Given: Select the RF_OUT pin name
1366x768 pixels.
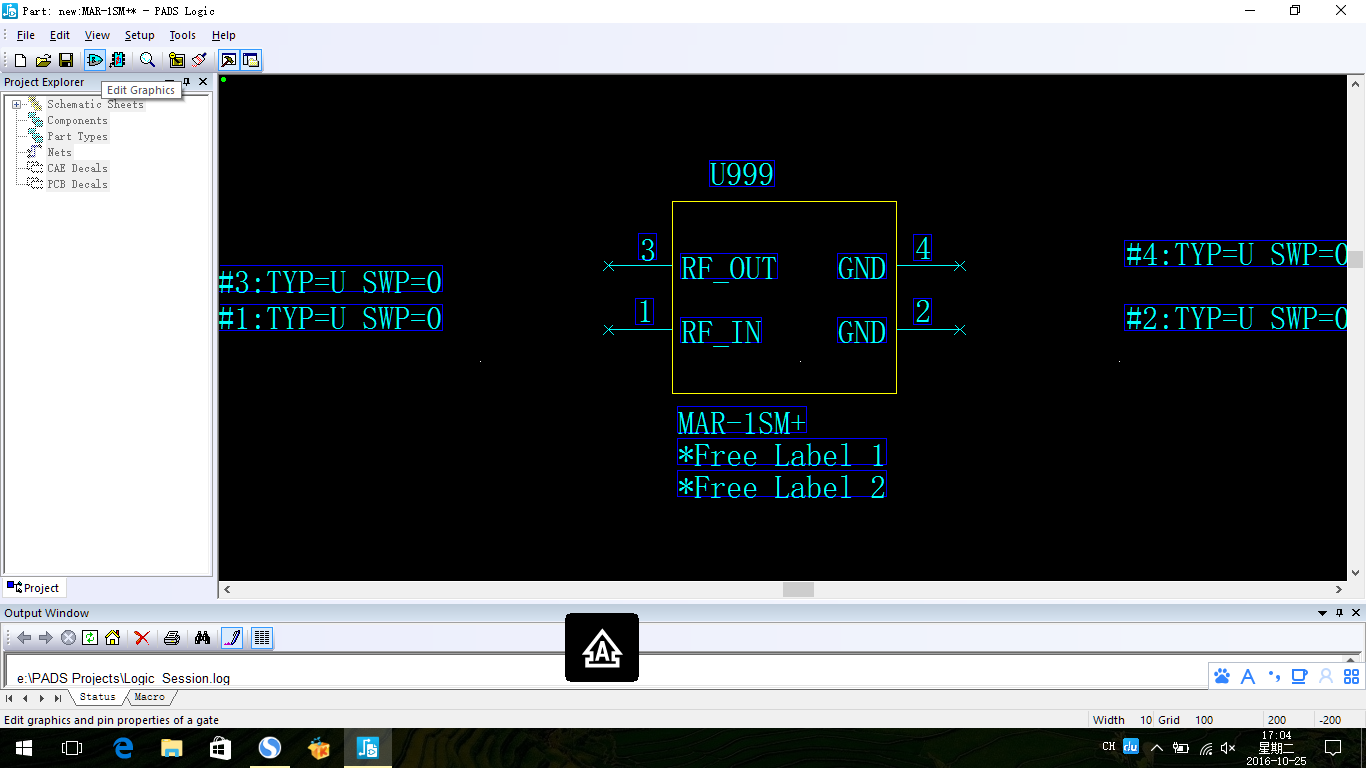Looking at the screenshot, I should pyautogui.click(x=728, y=268).
